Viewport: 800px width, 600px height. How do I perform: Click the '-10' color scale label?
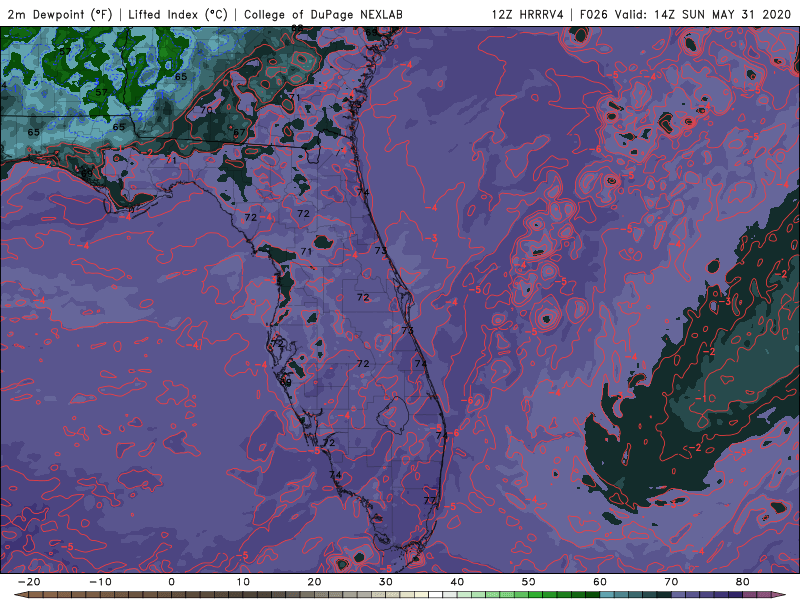click(x=100, y=582)
